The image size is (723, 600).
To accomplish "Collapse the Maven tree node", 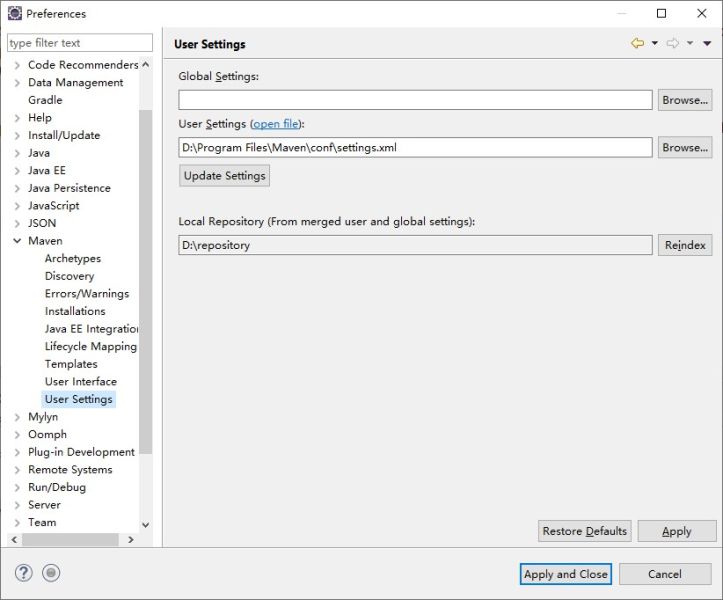I will 17,241.
